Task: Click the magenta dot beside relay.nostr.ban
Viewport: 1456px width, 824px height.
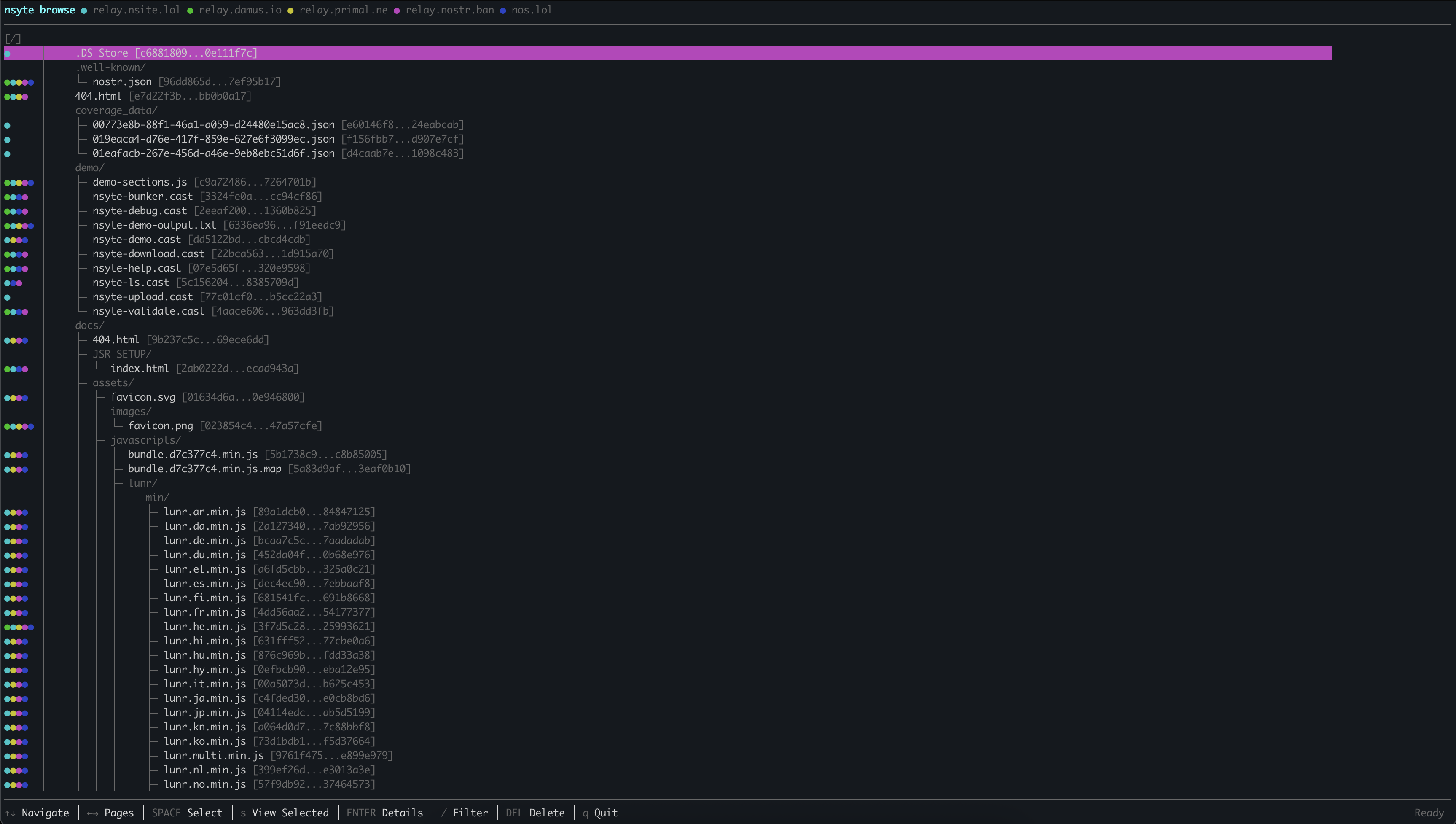Action: [397, 11]
